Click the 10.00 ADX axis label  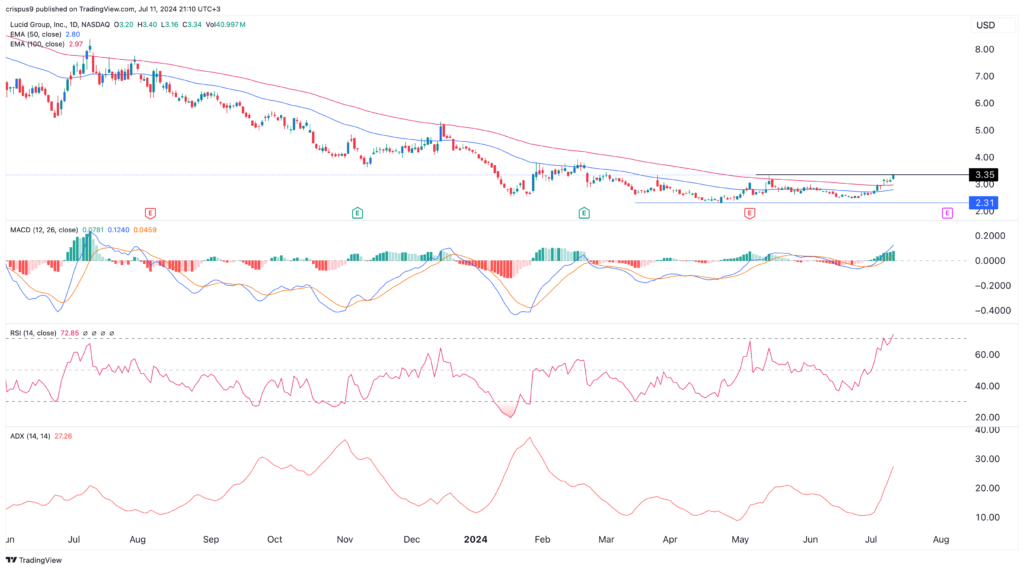click(987, 517)
